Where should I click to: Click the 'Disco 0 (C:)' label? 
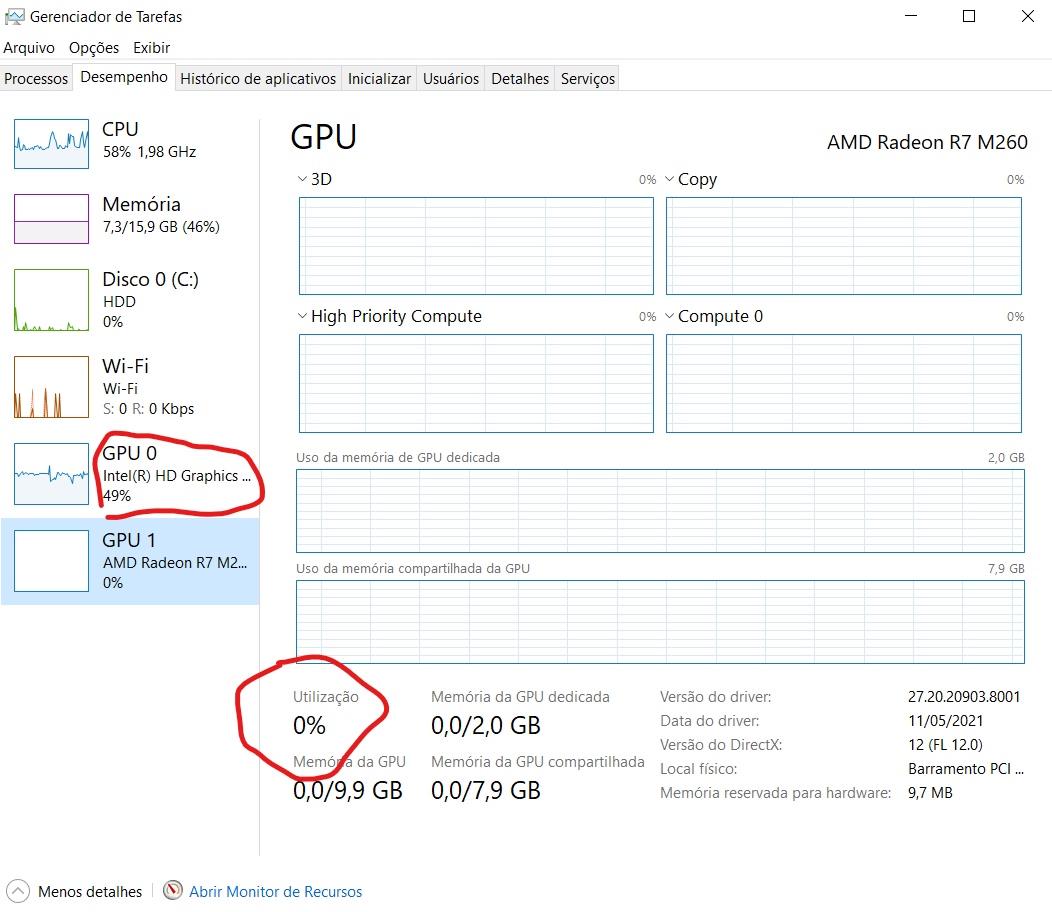click(150, 279)
